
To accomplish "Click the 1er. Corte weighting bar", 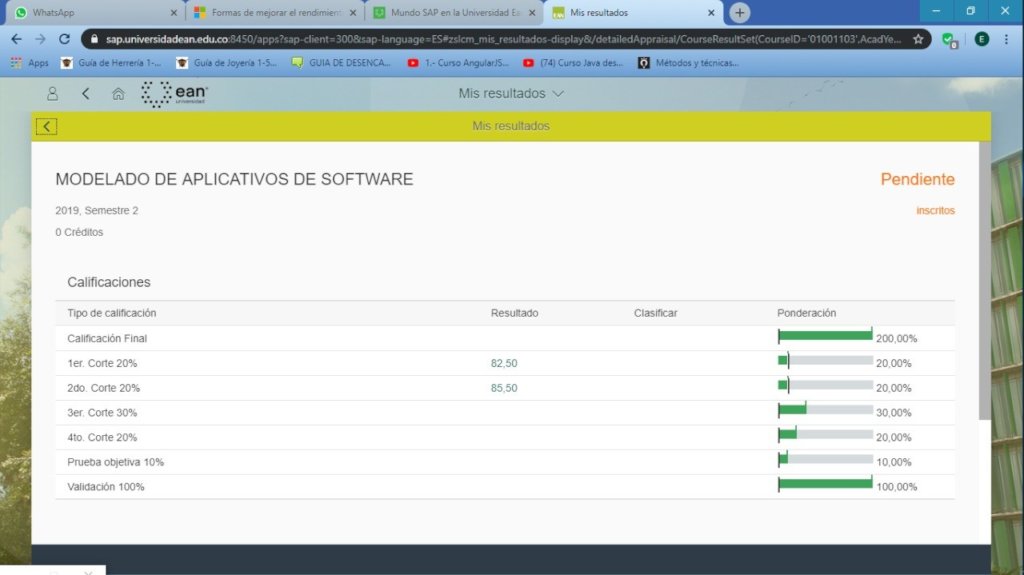I will (x=825, y=361).
